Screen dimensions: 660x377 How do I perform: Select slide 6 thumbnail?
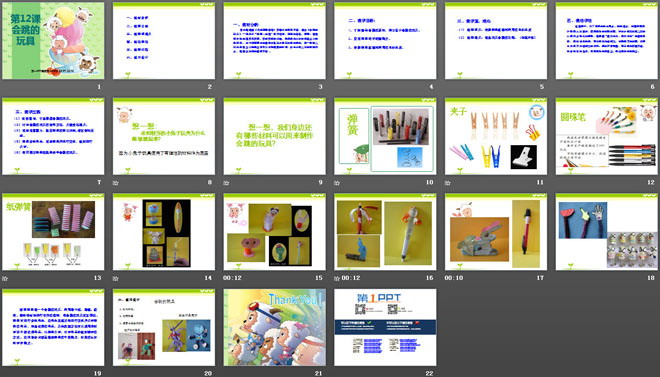(607, 41)
